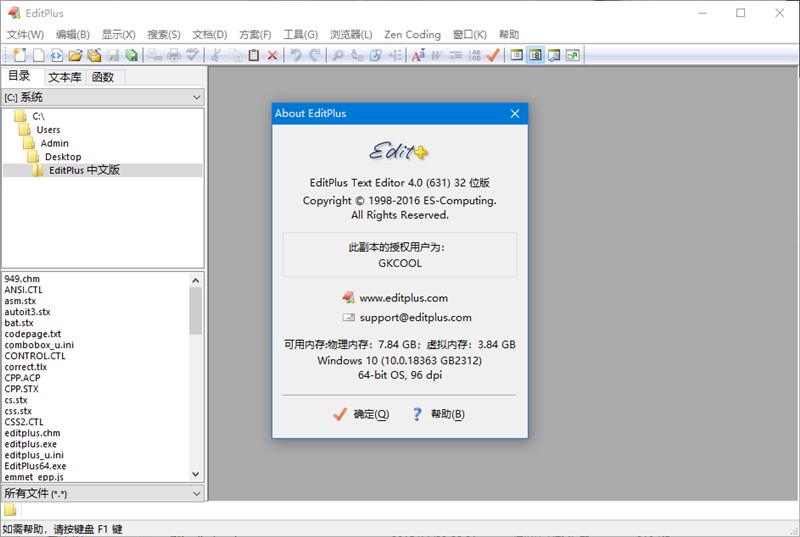800x537 pixels.
Task: Open the 显示(X) menu
Action: pyautogui.click(x=118, y=34)
